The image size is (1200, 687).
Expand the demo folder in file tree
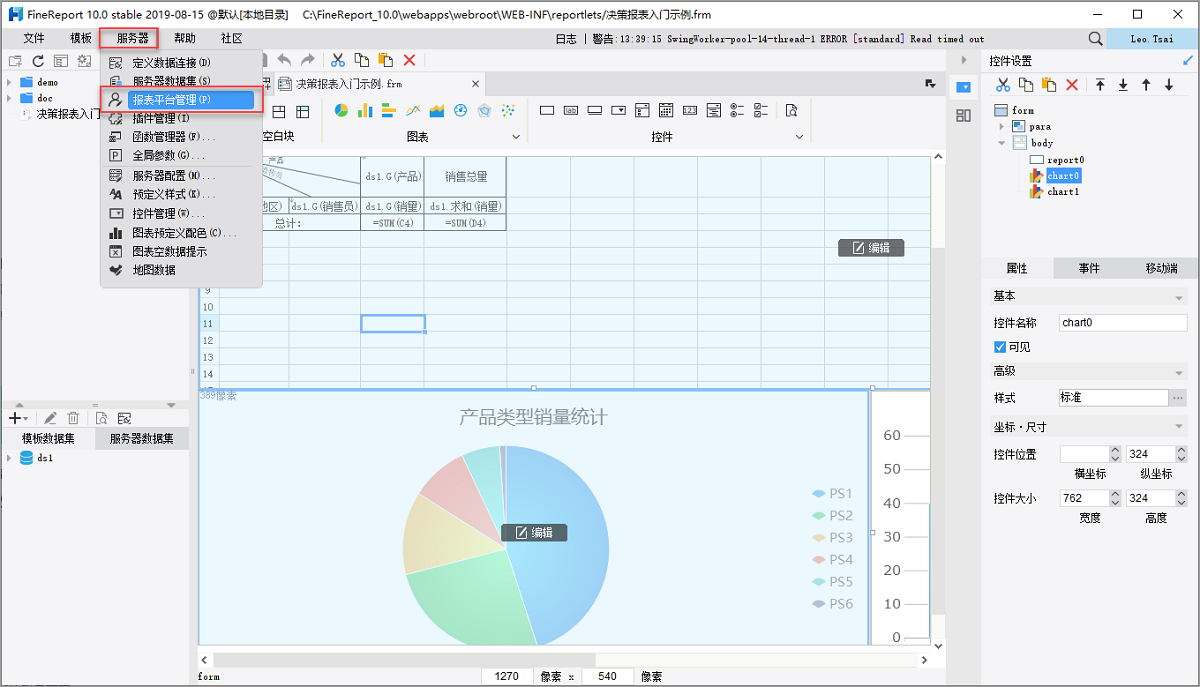pyautogui.click(x=9, y=82)
